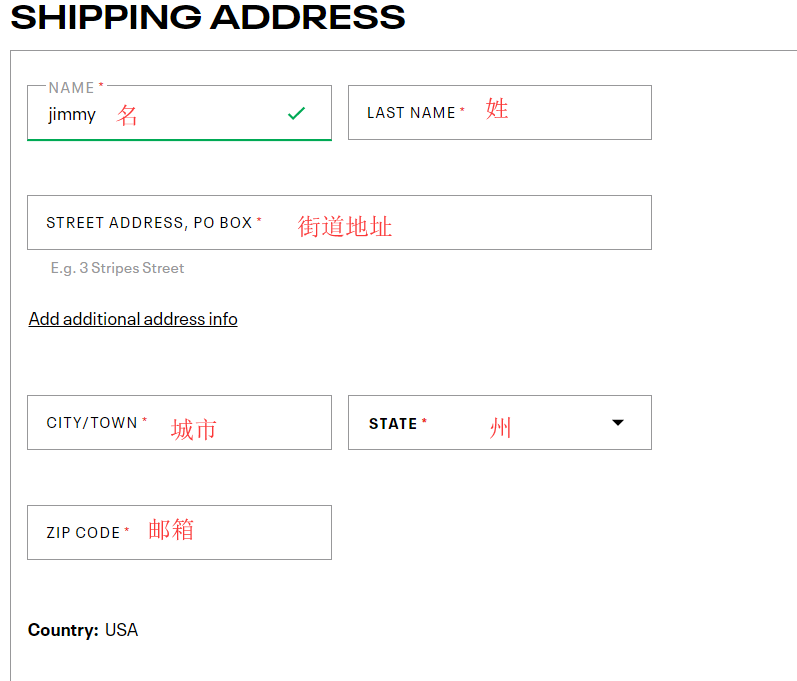Click the red 城市 annotation

point(193,430)
